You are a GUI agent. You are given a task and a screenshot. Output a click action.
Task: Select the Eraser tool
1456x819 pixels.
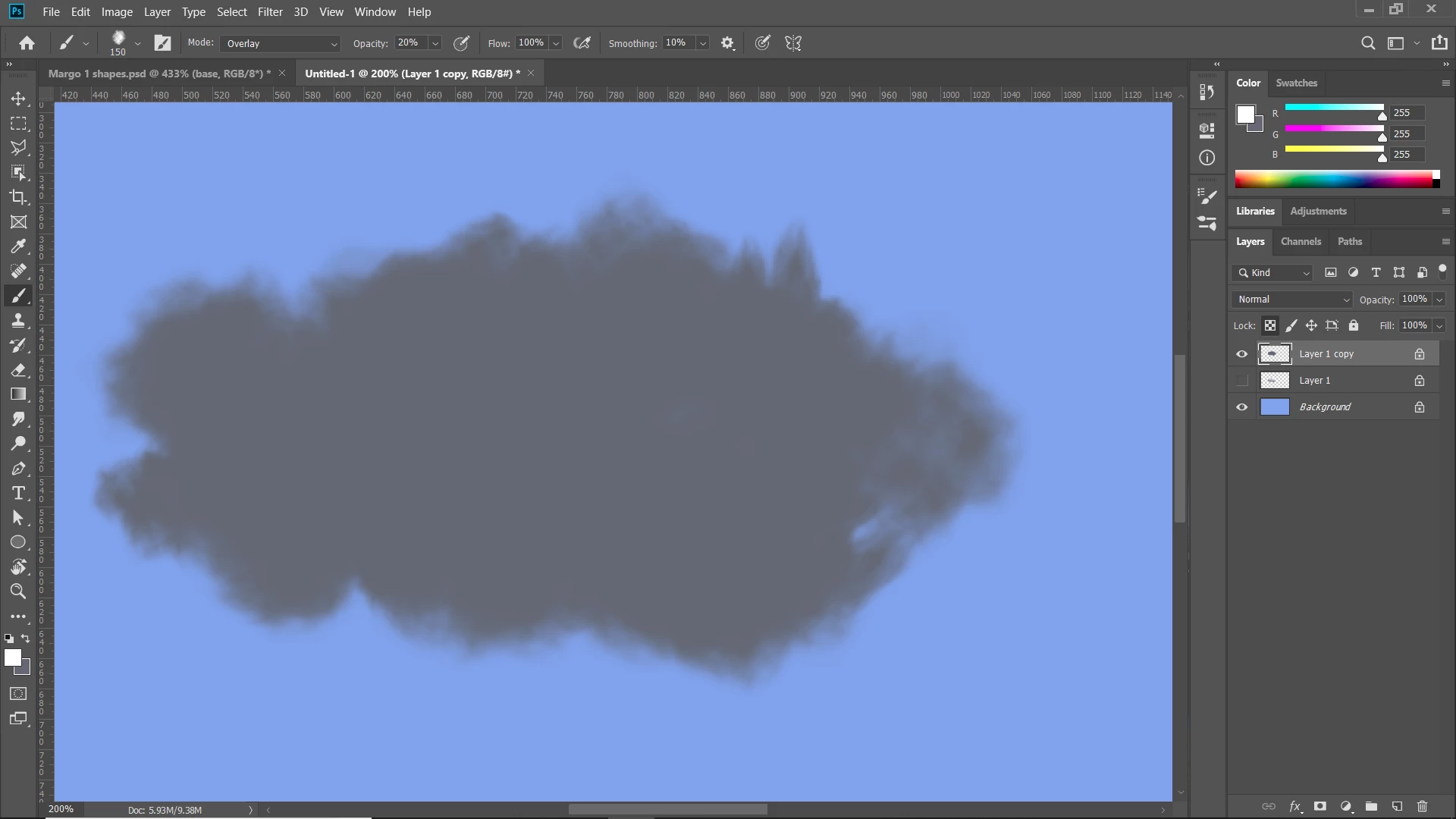(18, 370)
